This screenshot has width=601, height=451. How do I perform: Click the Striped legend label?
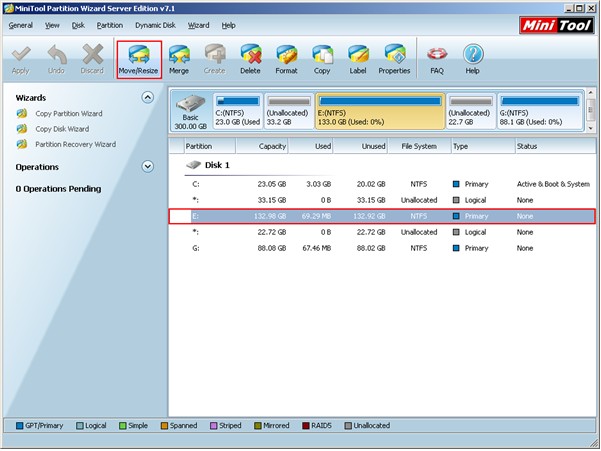click(x=230, y=426)
